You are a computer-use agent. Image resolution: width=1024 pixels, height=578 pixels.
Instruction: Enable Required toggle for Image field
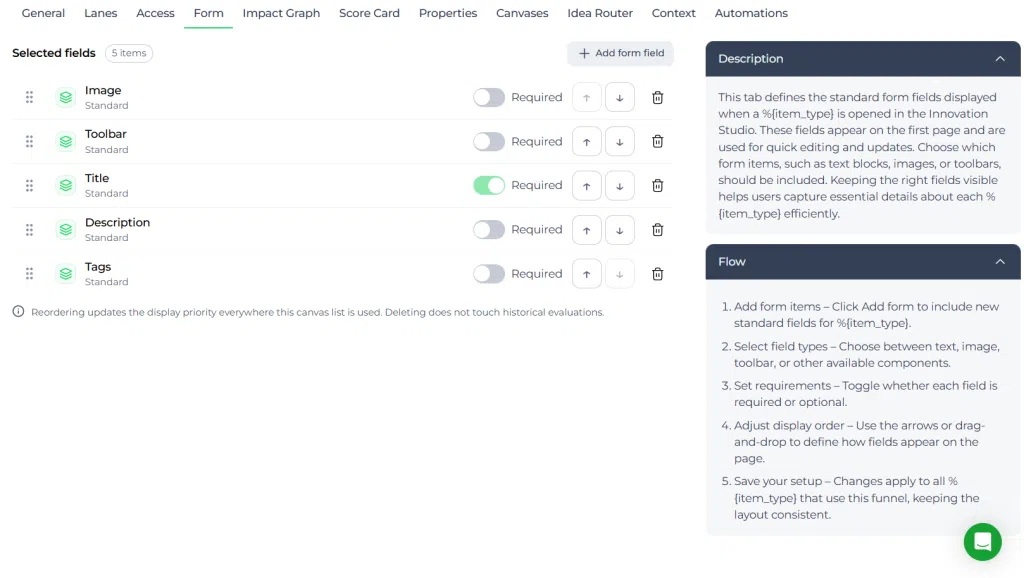489,97
